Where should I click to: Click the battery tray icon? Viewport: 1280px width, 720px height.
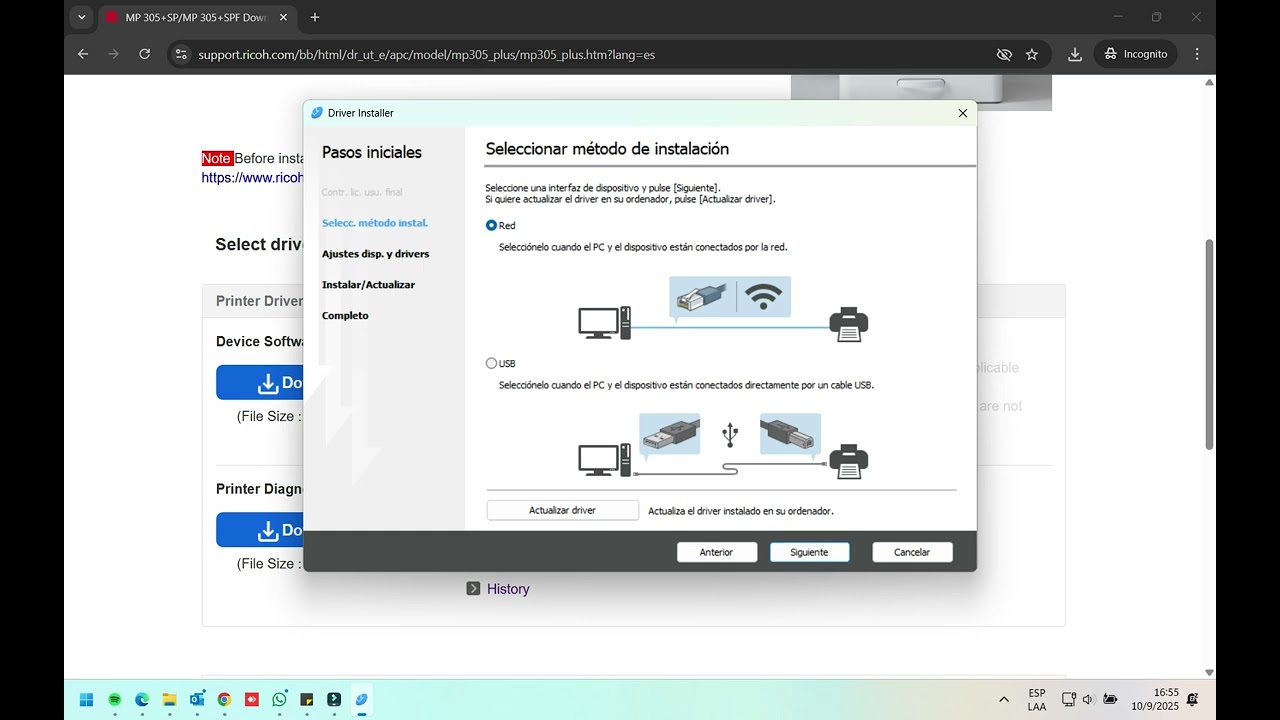[x=1110, y=699]
